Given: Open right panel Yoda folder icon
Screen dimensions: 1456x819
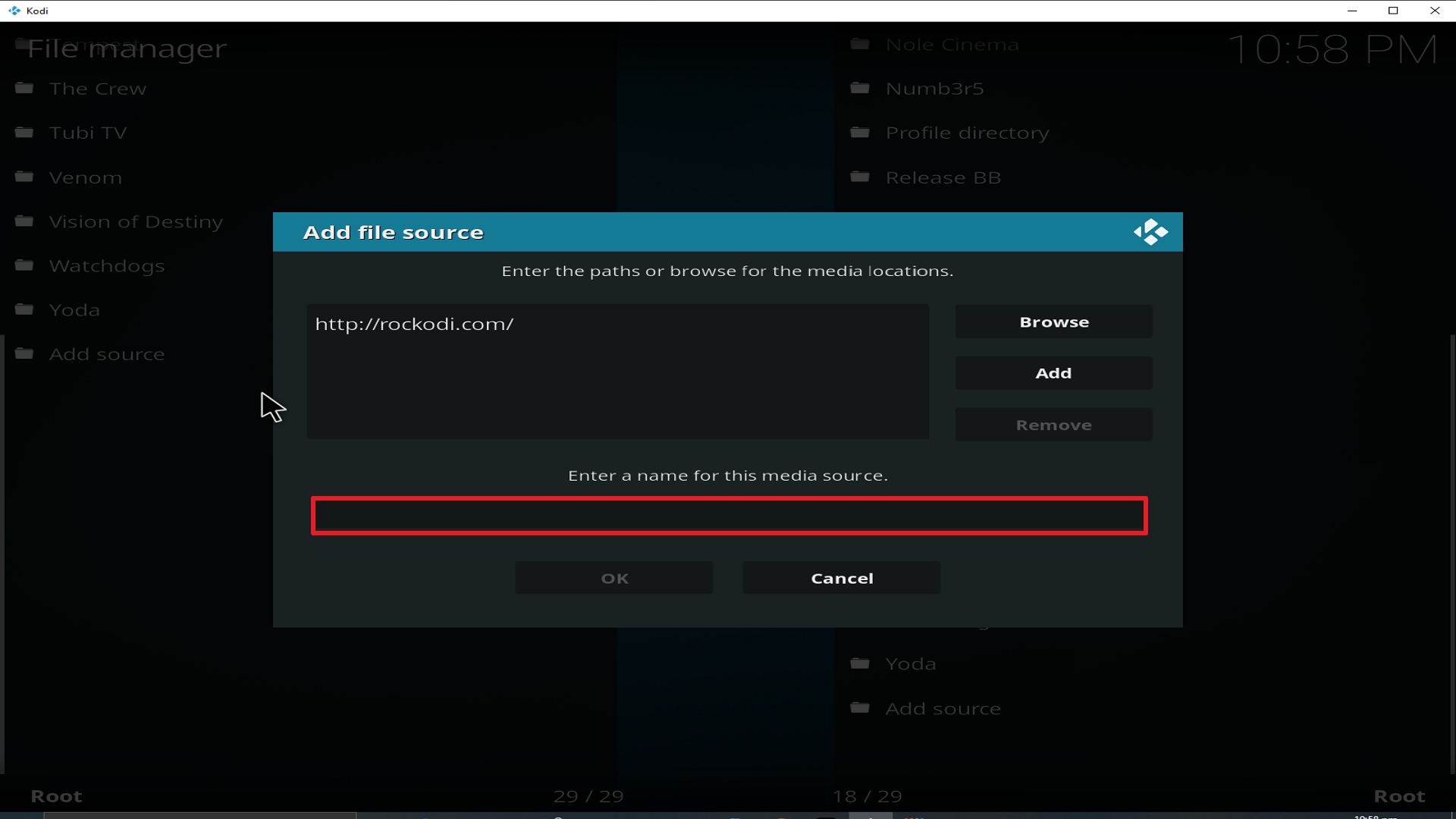Looking at the screenshot, I should point(860,664).
